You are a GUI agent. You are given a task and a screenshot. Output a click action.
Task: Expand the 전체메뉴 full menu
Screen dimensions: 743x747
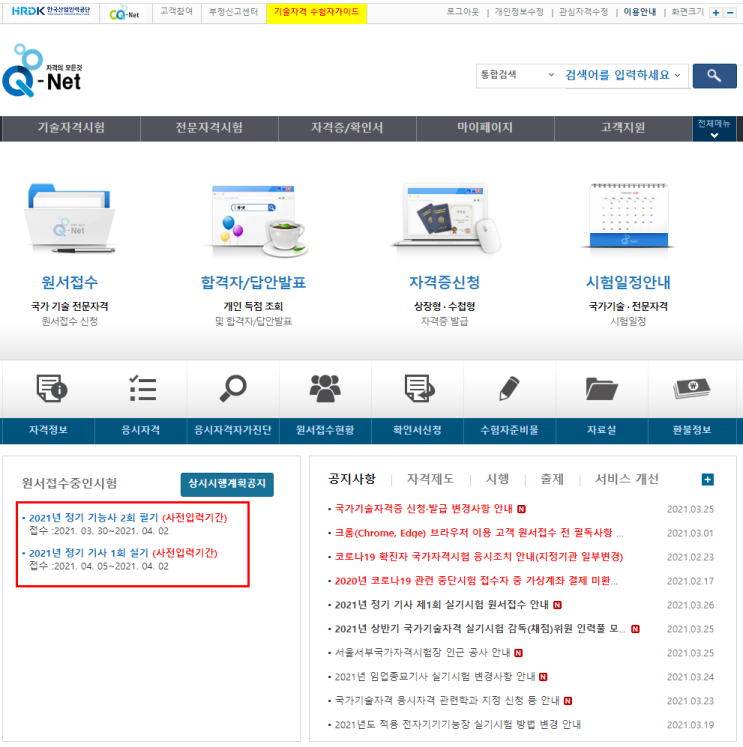pos(714,129)
